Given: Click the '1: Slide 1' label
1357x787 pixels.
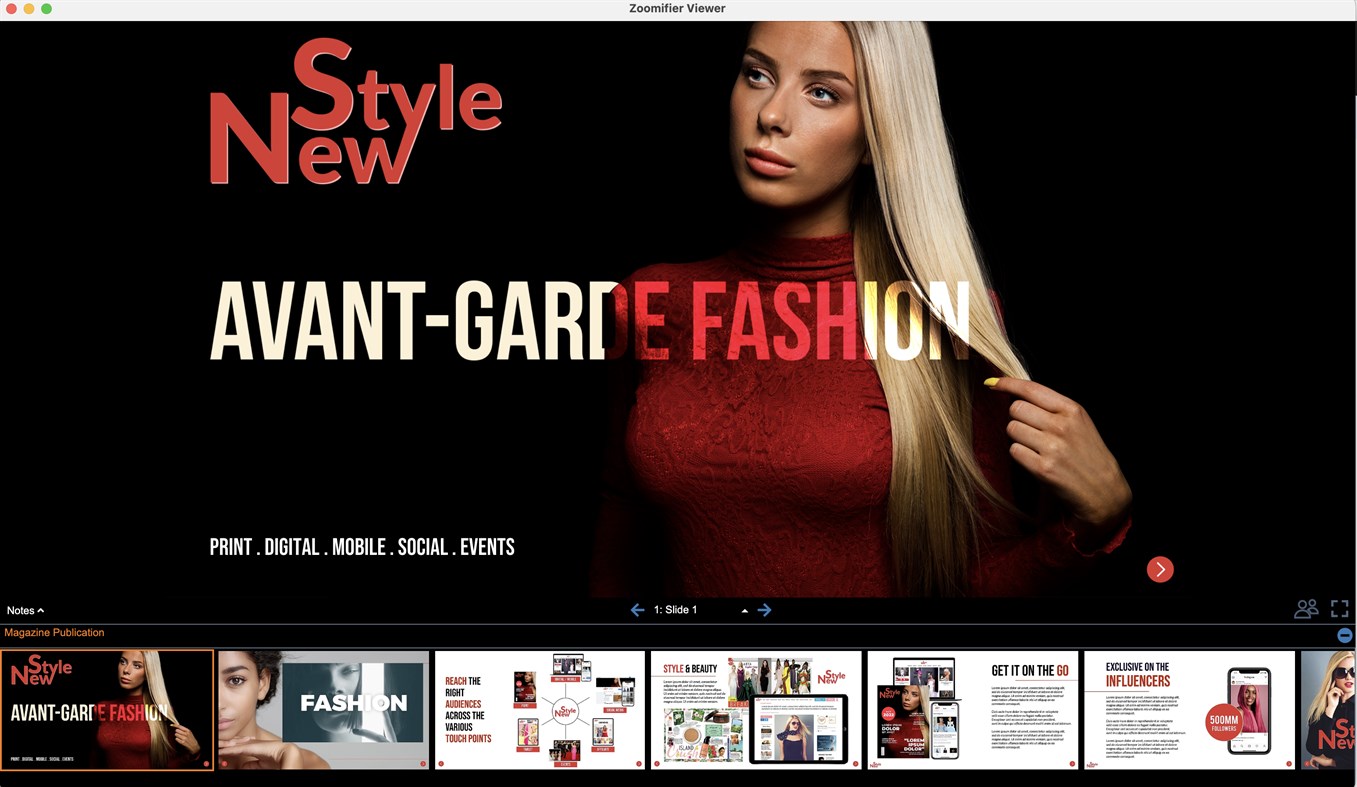Looking at the screenshot, I should click(676, 610).
